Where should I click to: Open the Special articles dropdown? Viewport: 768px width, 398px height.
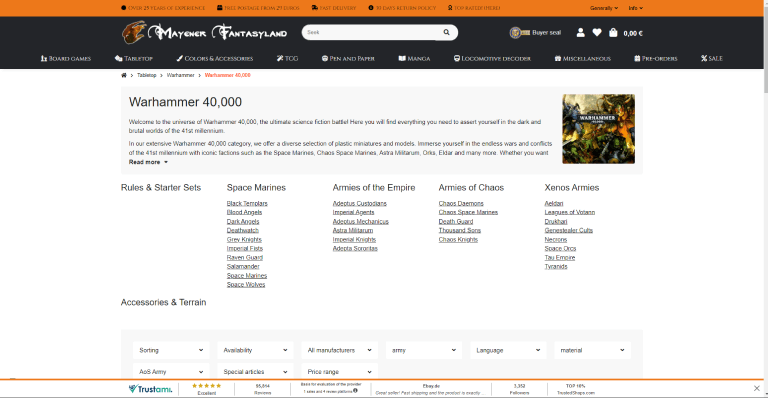255,372
